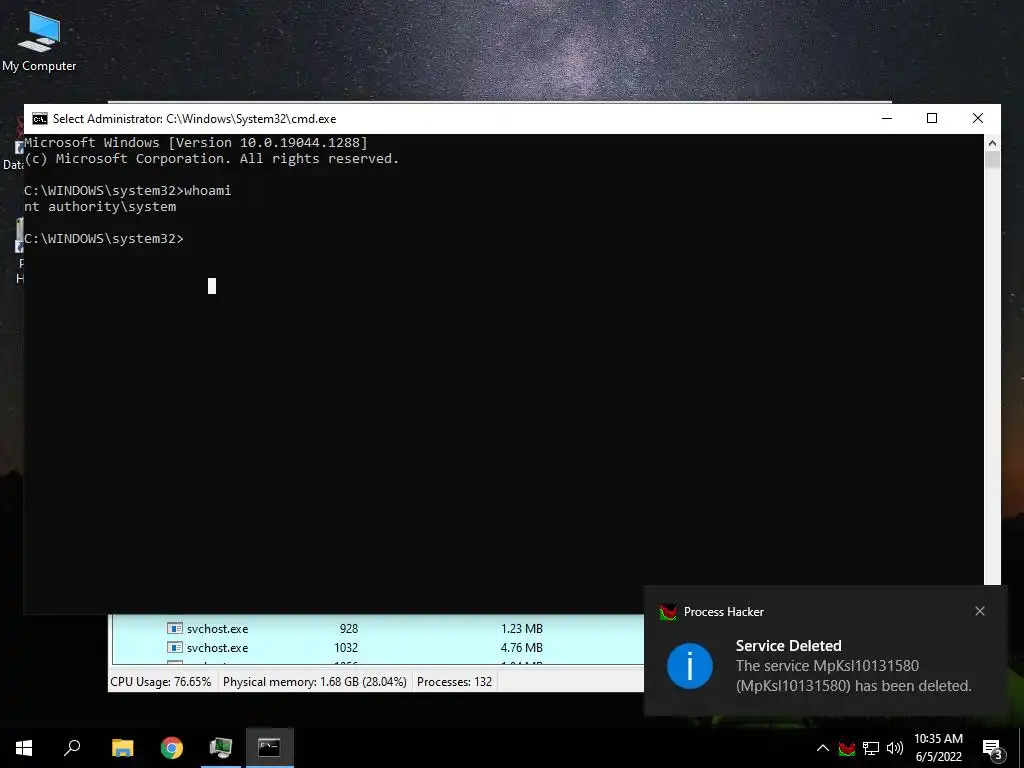Click the whoami command line
The height and width of the screenshot is (768, 1024).
(127, 191)
